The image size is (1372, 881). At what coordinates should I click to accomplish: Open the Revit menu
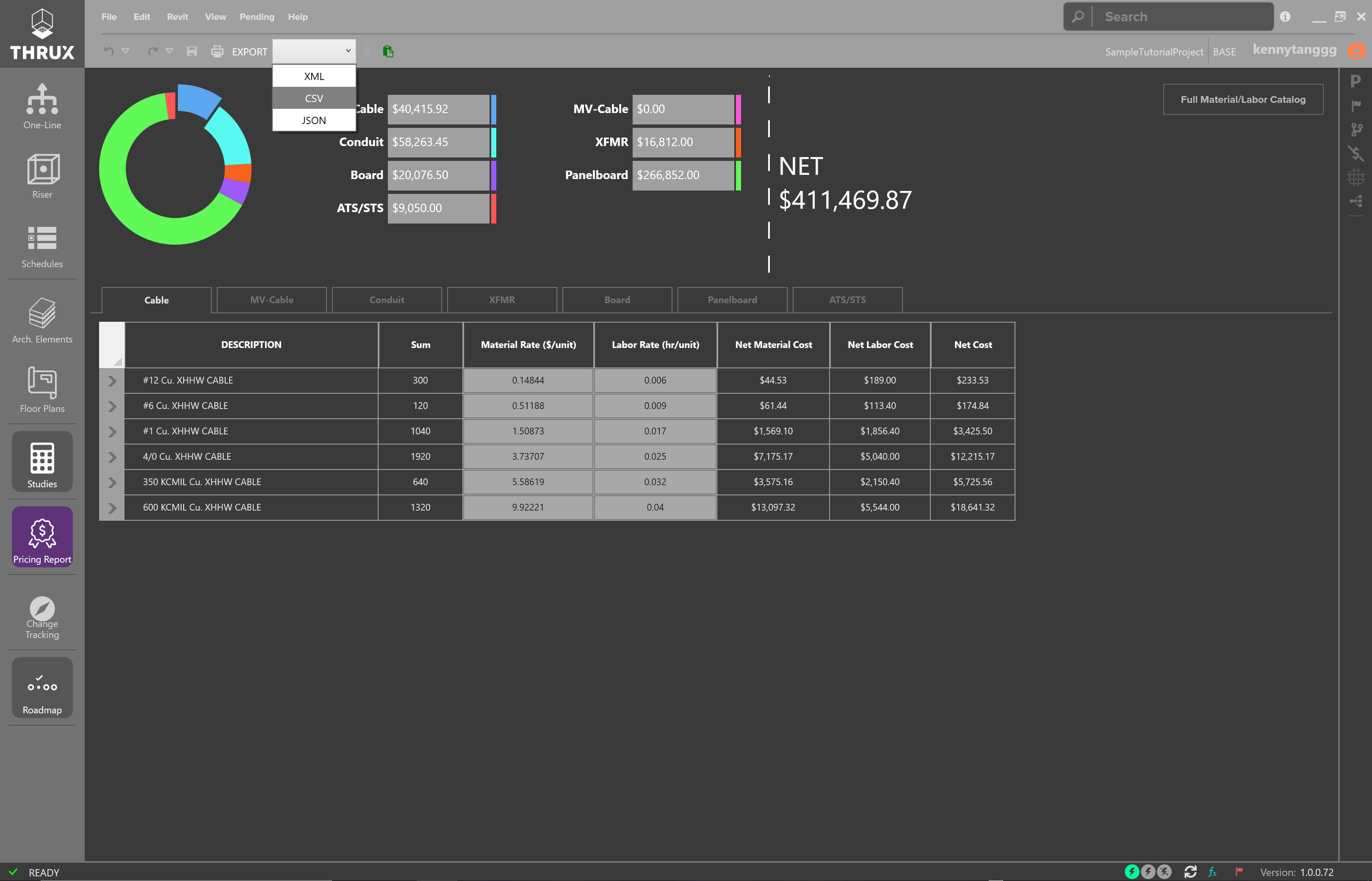(177, 17)
